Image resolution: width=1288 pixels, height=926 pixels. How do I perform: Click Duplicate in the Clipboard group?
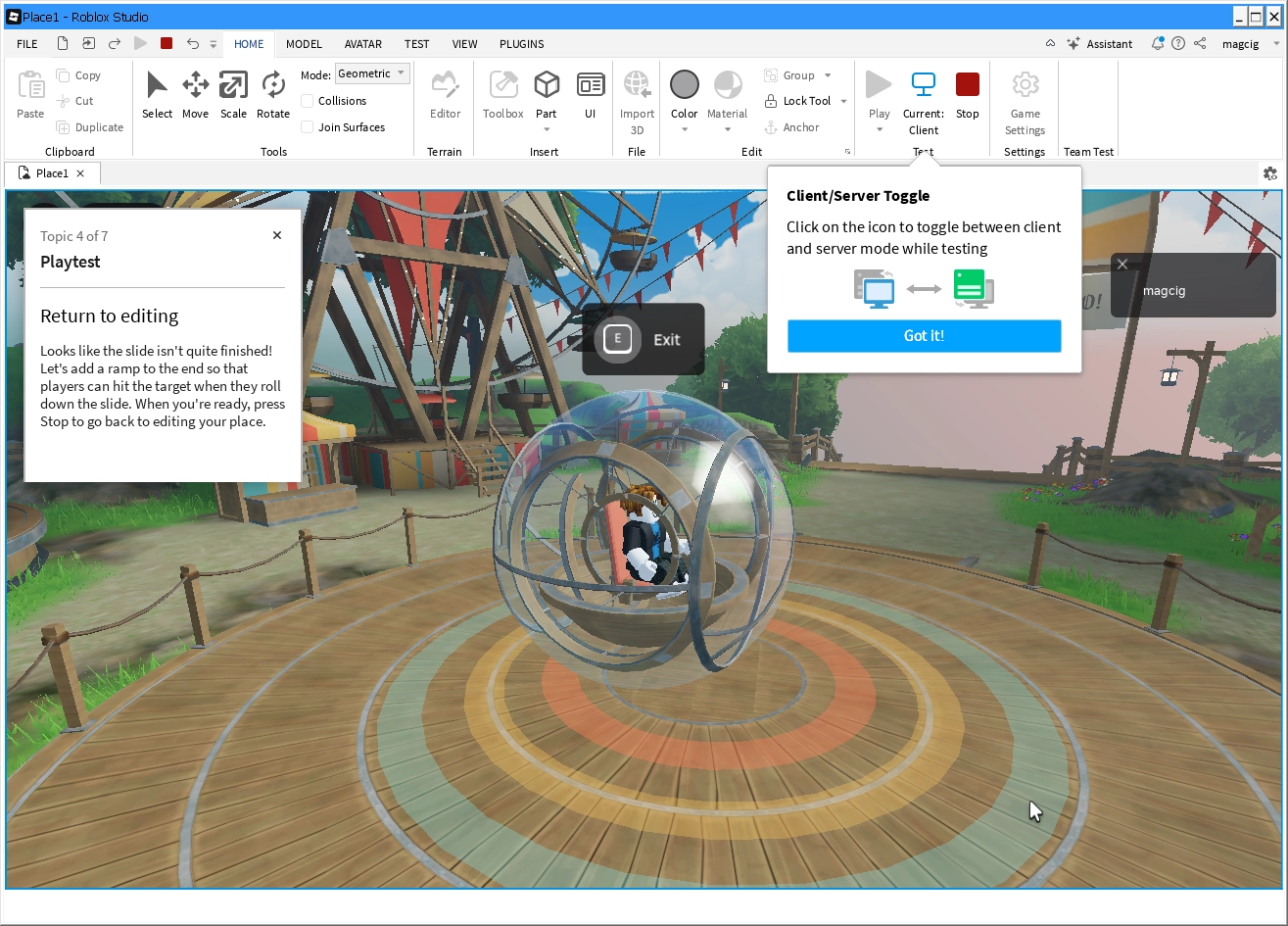point(90,127)
